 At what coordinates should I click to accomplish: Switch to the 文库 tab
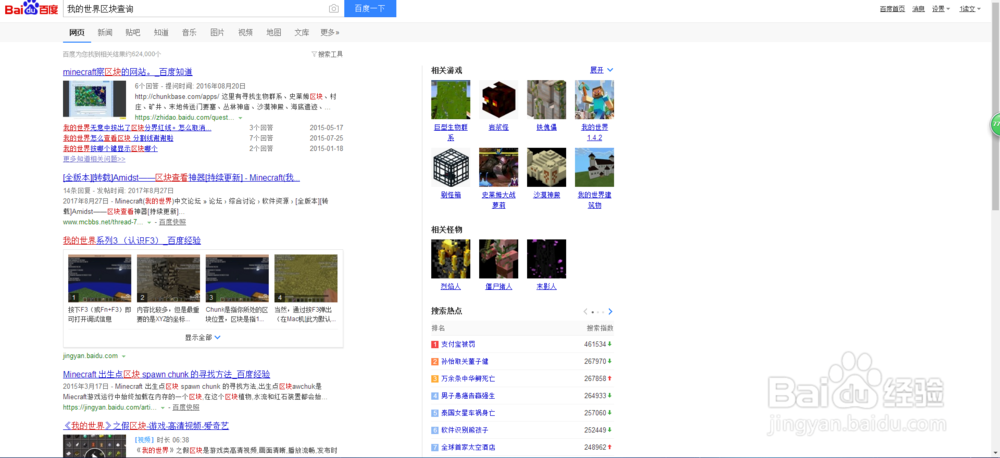[302, 33]
